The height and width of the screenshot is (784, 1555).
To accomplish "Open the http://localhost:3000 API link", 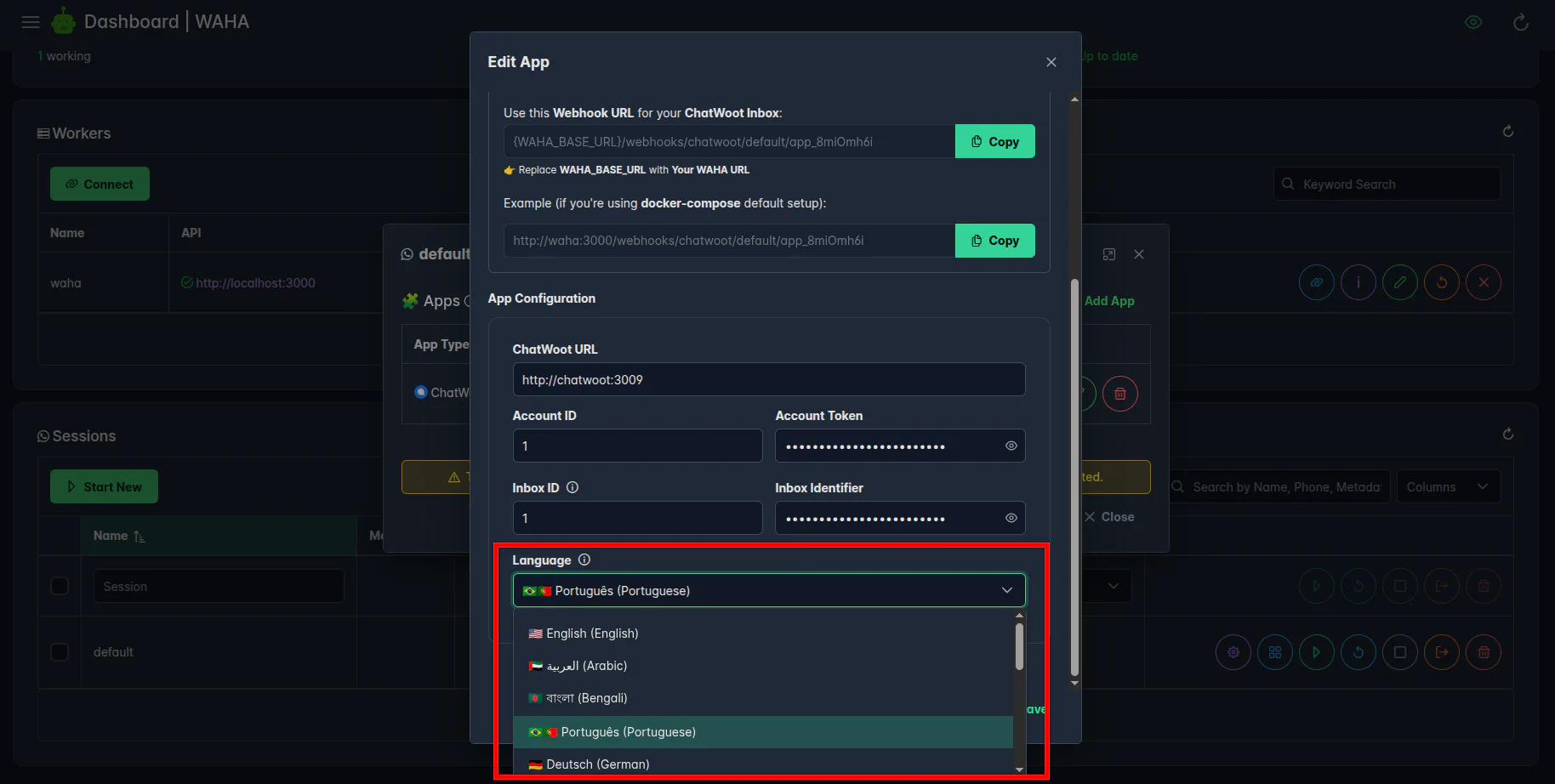I will [x=255, y=283].
